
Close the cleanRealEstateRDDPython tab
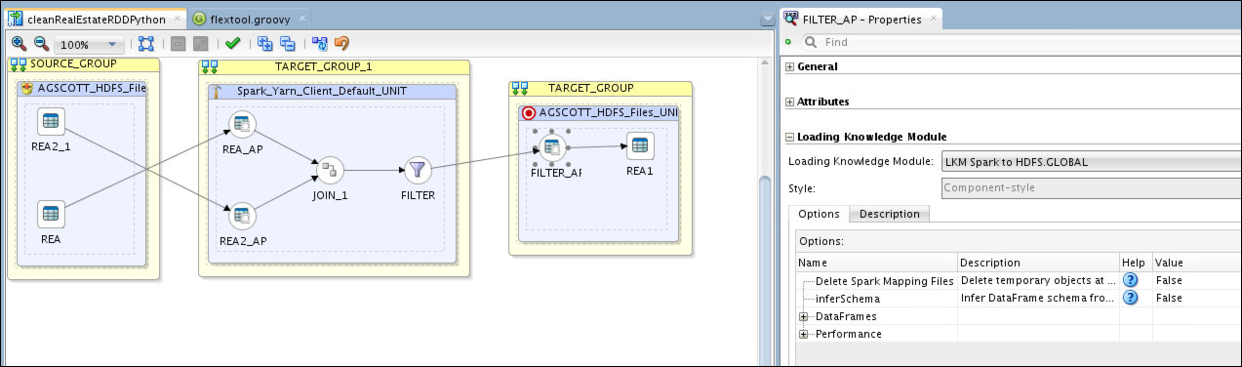177,19
